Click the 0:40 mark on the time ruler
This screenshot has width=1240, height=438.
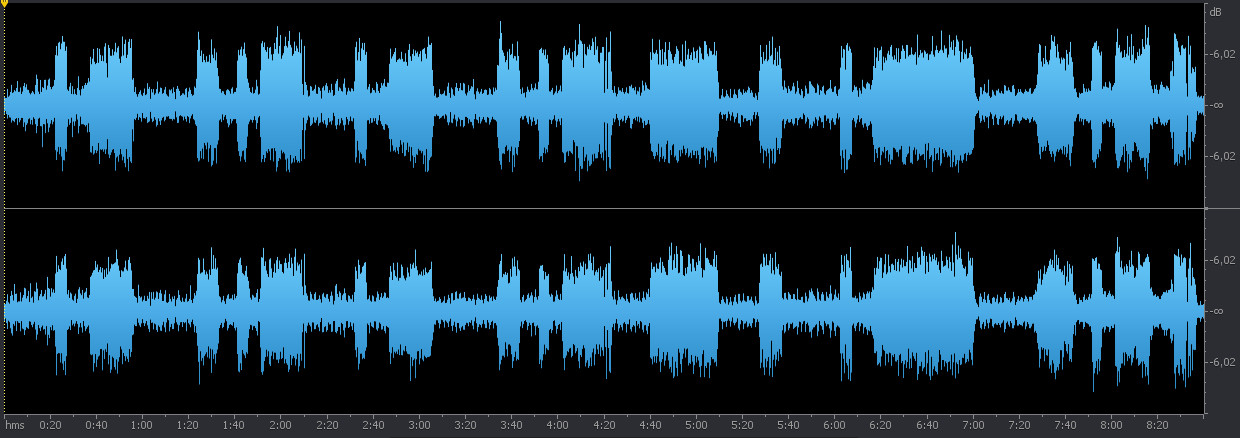pyautogui.click(x=96, y=424)
